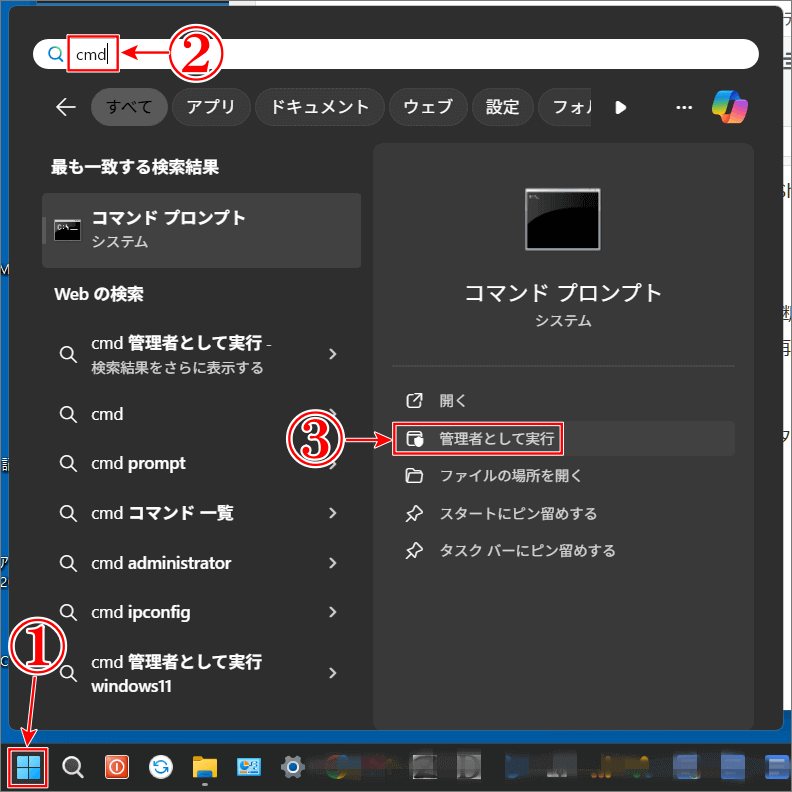Click the Windows Start button in taskbar
Screen dimensions: 792x792
click(x=28, y=767)
